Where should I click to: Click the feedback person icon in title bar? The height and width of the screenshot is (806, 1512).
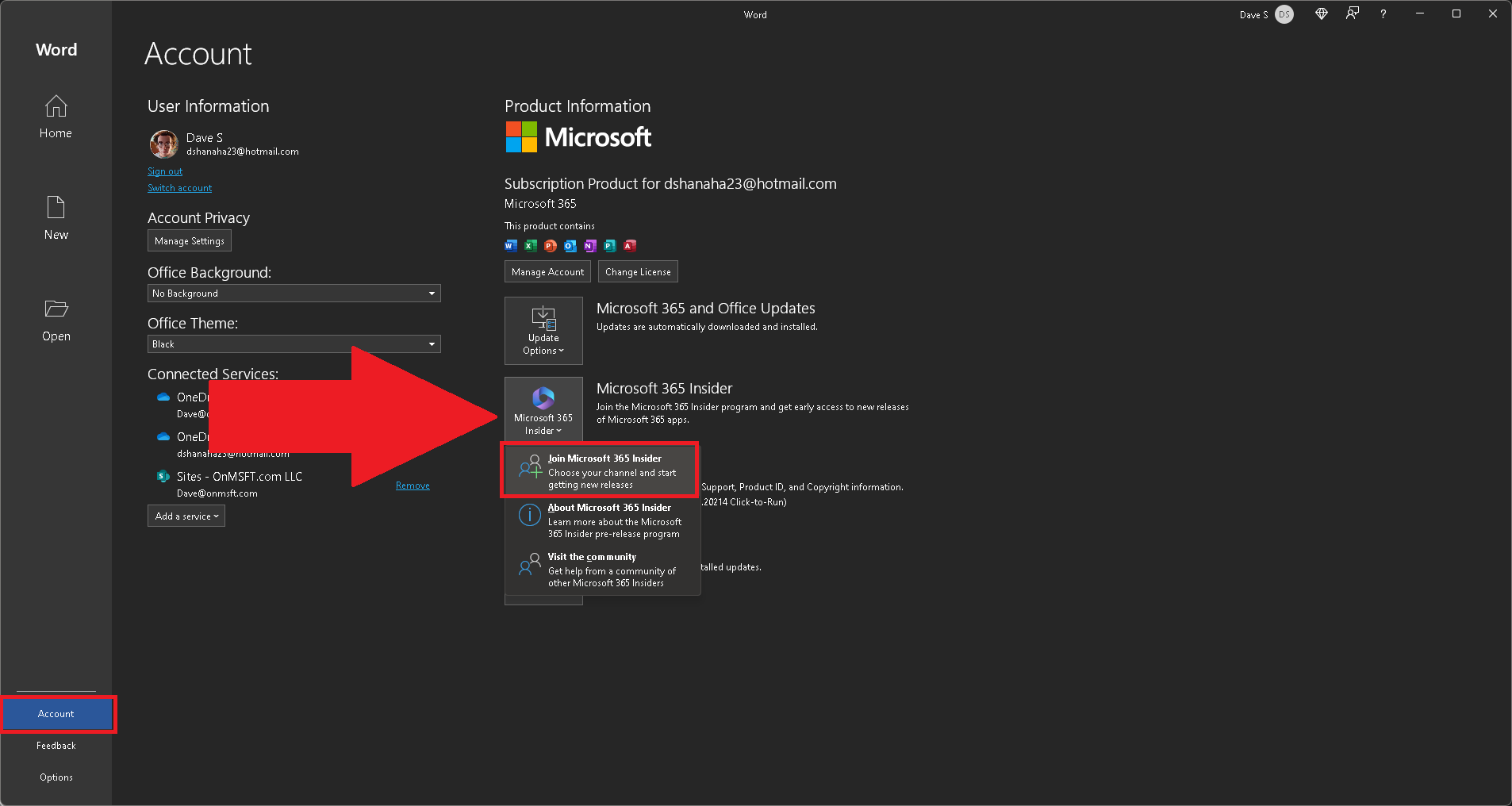coord(1353,13)
